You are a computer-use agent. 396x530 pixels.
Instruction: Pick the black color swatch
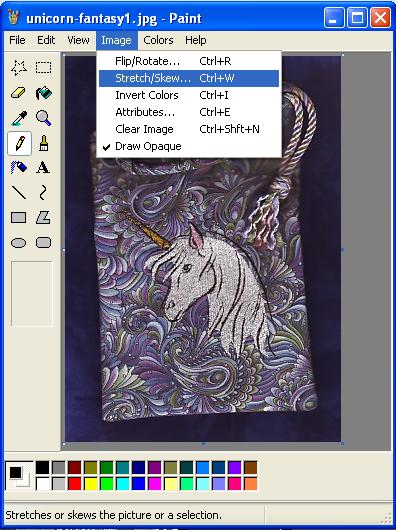pos(43,468)
